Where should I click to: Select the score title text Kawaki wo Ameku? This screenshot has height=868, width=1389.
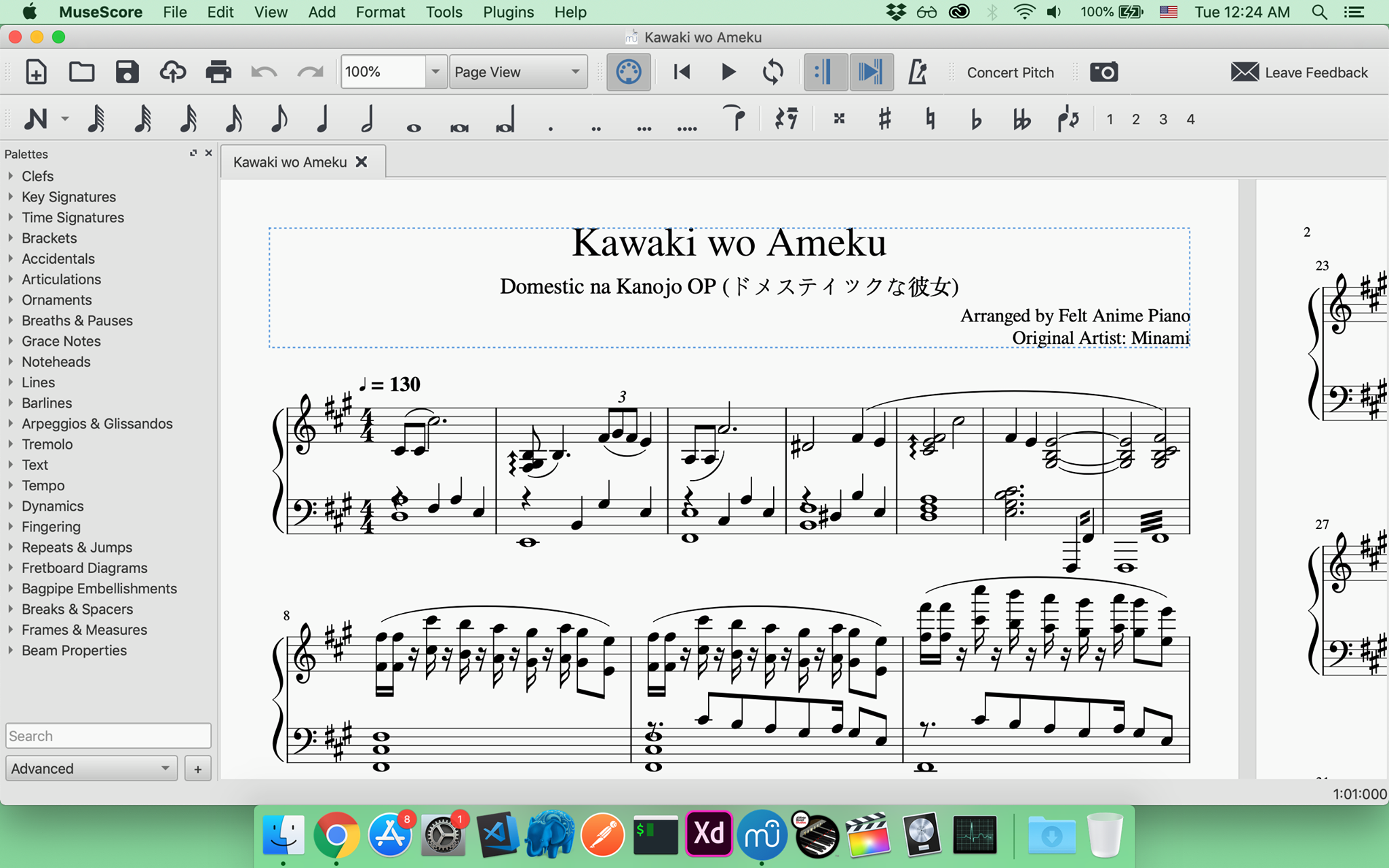click(x=729, y=243)
